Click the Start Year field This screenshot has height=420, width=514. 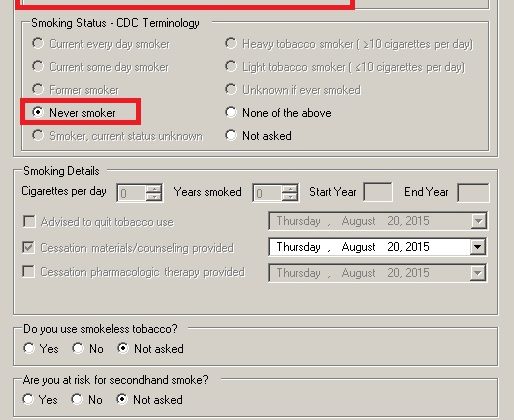378,192
